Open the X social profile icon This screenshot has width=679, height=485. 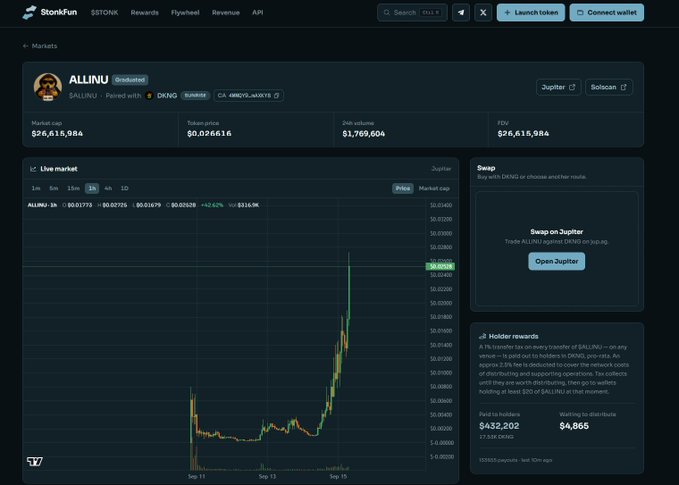click(x=483, y=13)
